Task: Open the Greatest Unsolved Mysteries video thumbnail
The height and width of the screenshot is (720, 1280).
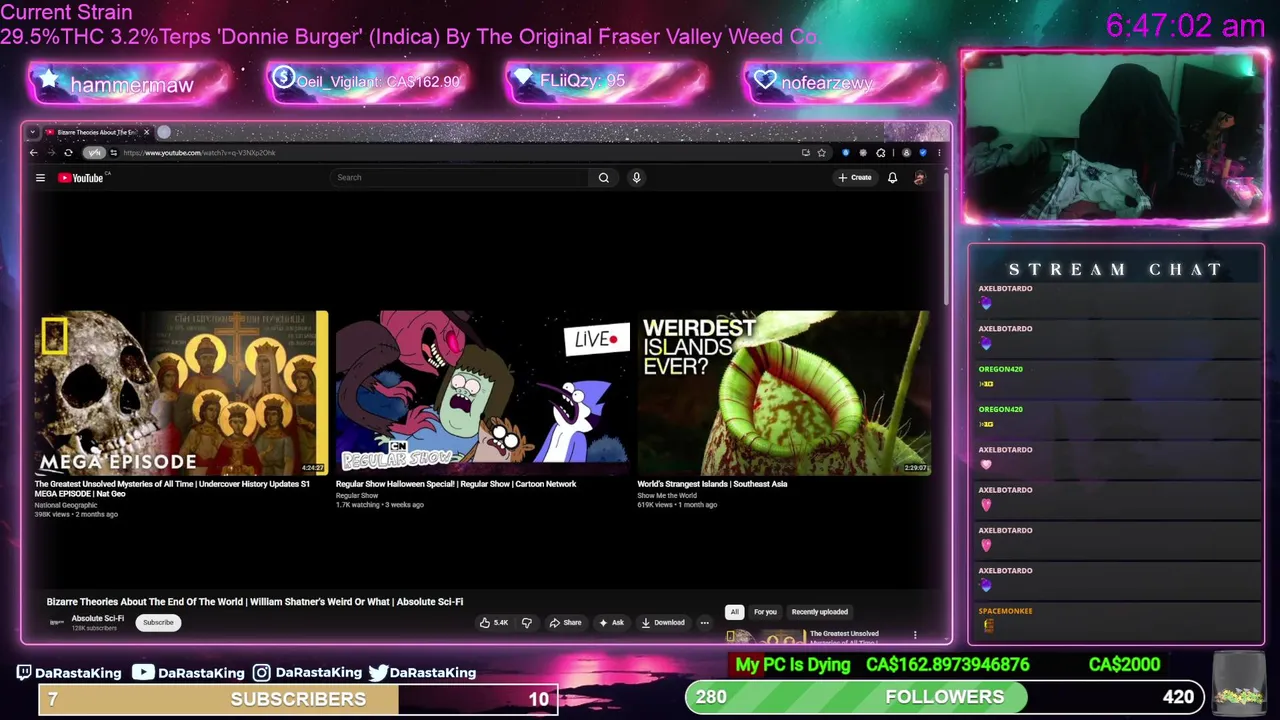Action: click(x=181, y=393)
